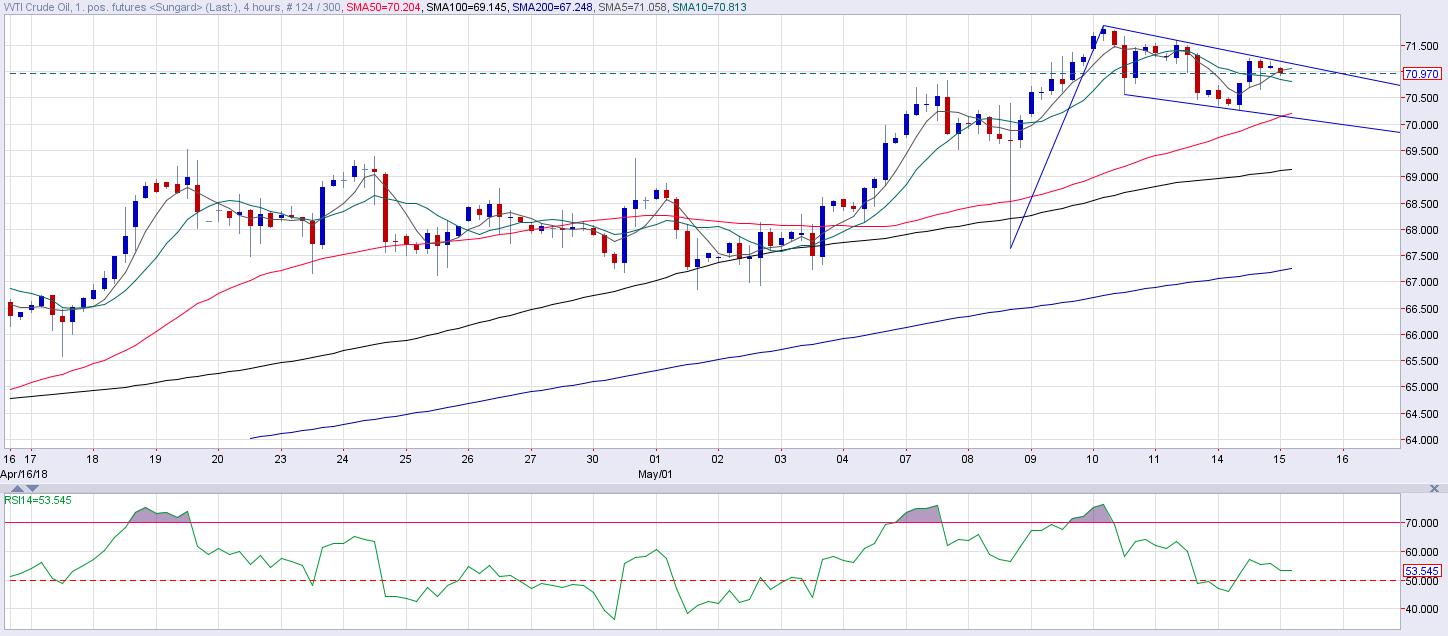Viewport: 1448px width, 636px height.
Task: Click the Apr/16/18 date axis label
Action: tap(23, 473)
